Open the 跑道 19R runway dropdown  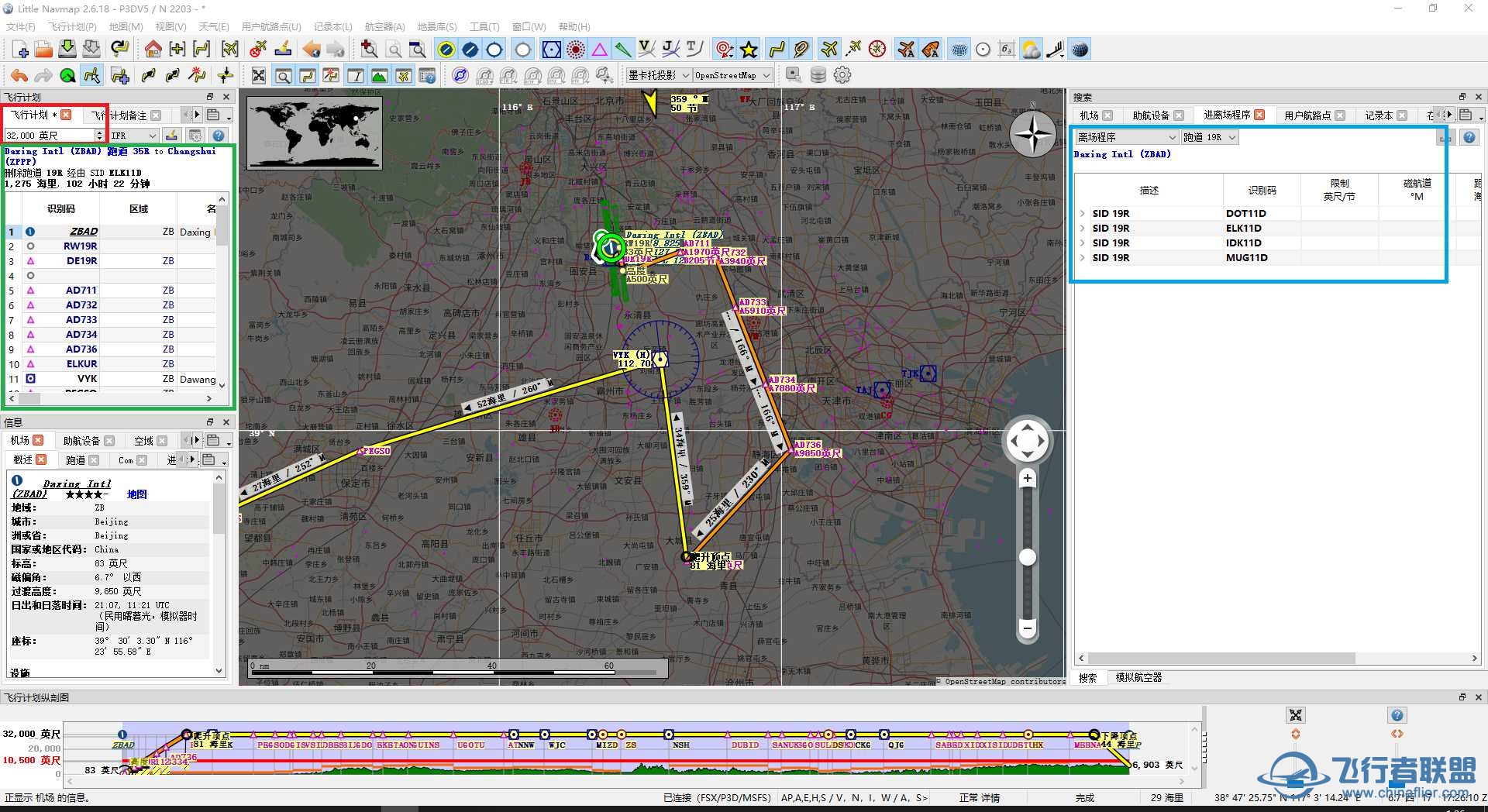(x=1210, y=137)
